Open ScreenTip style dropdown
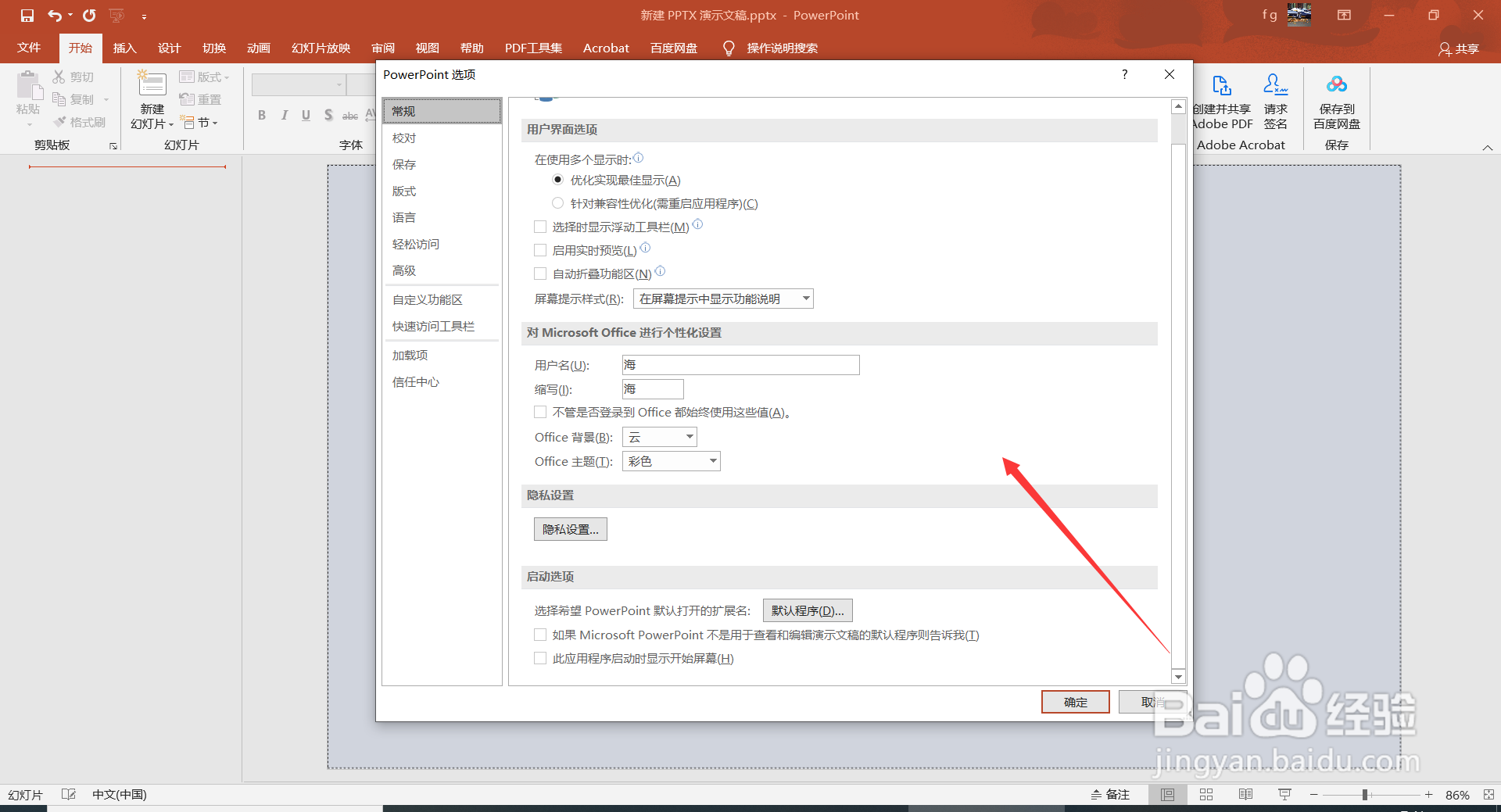Image resolution: width=1501 pixels, height=812 pixels. coord(723,299)
